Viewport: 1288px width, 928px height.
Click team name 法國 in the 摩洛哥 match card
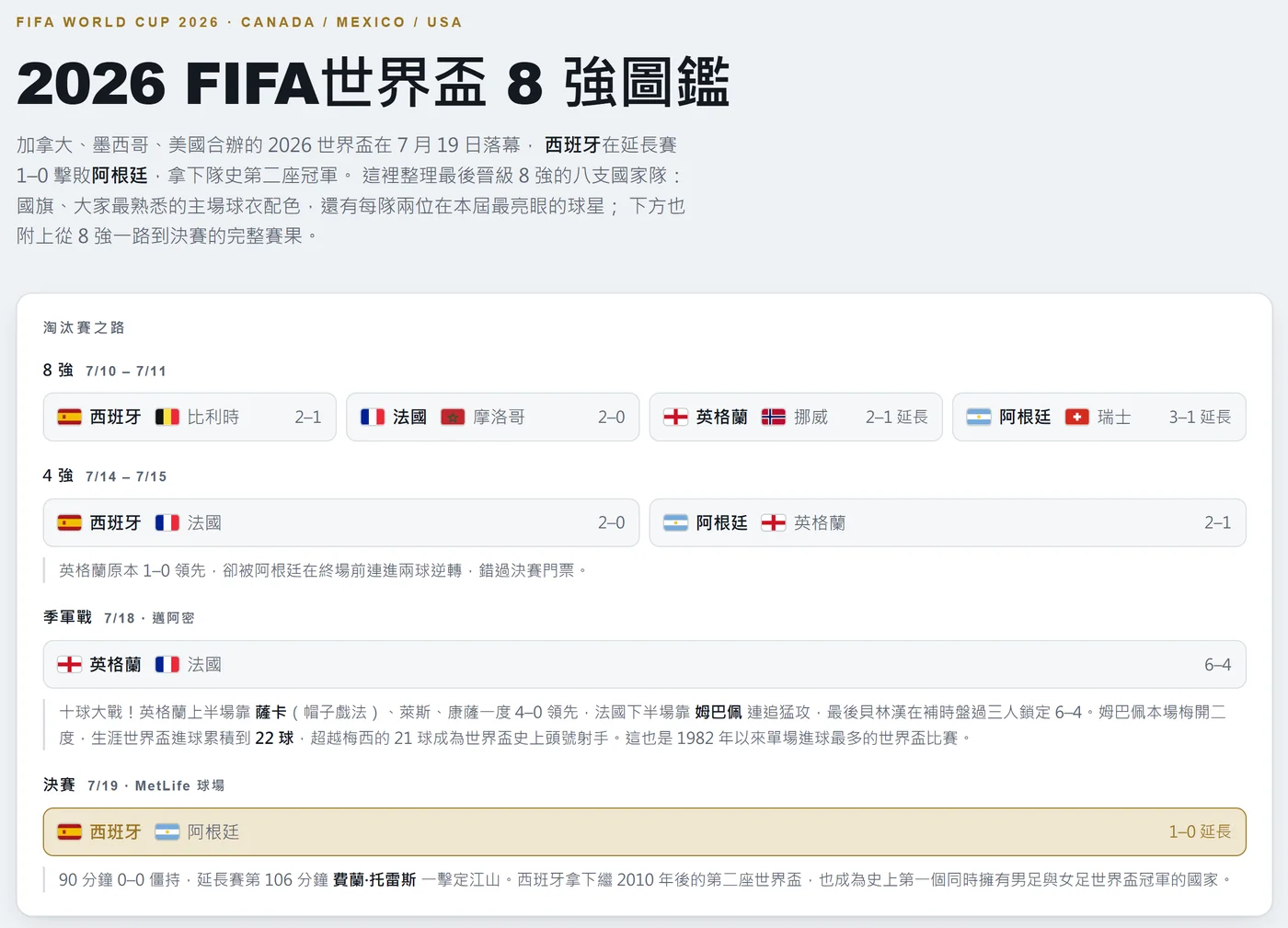[410, 417]
